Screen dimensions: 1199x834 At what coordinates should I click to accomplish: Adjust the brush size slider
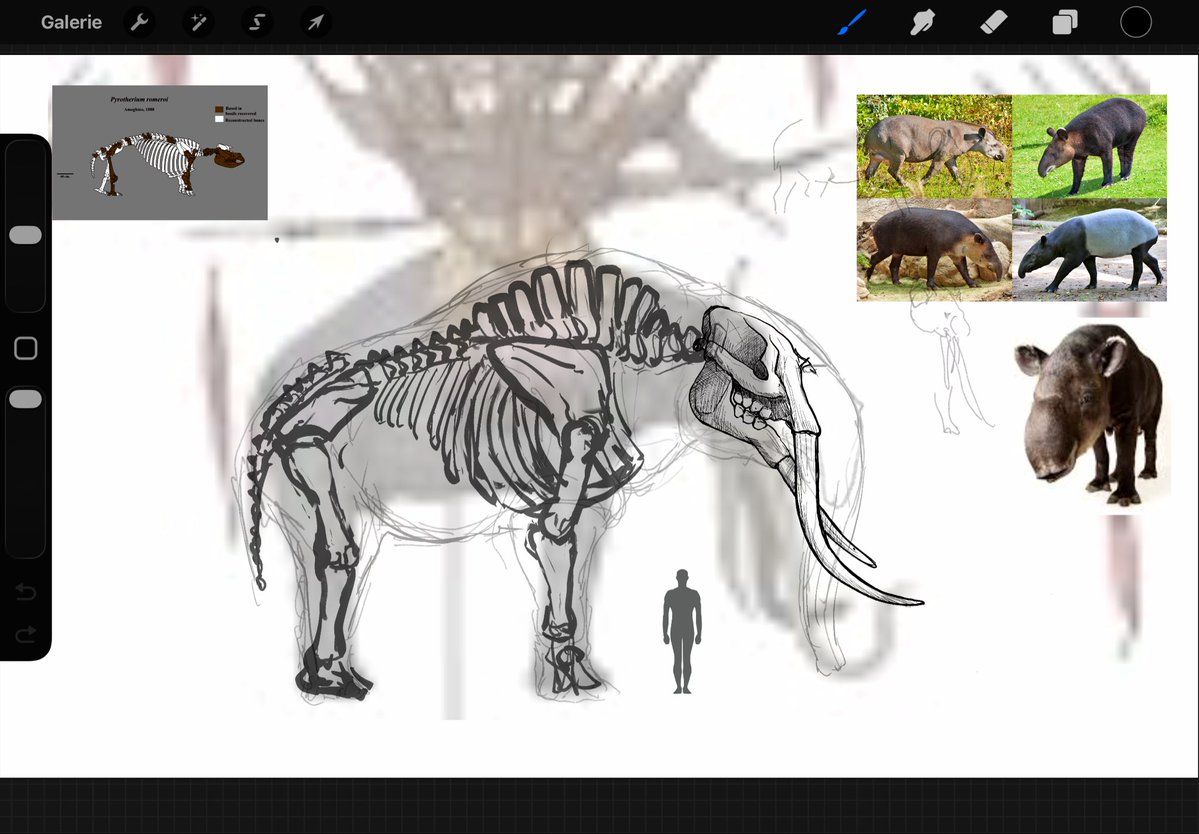tap(26, 234)
